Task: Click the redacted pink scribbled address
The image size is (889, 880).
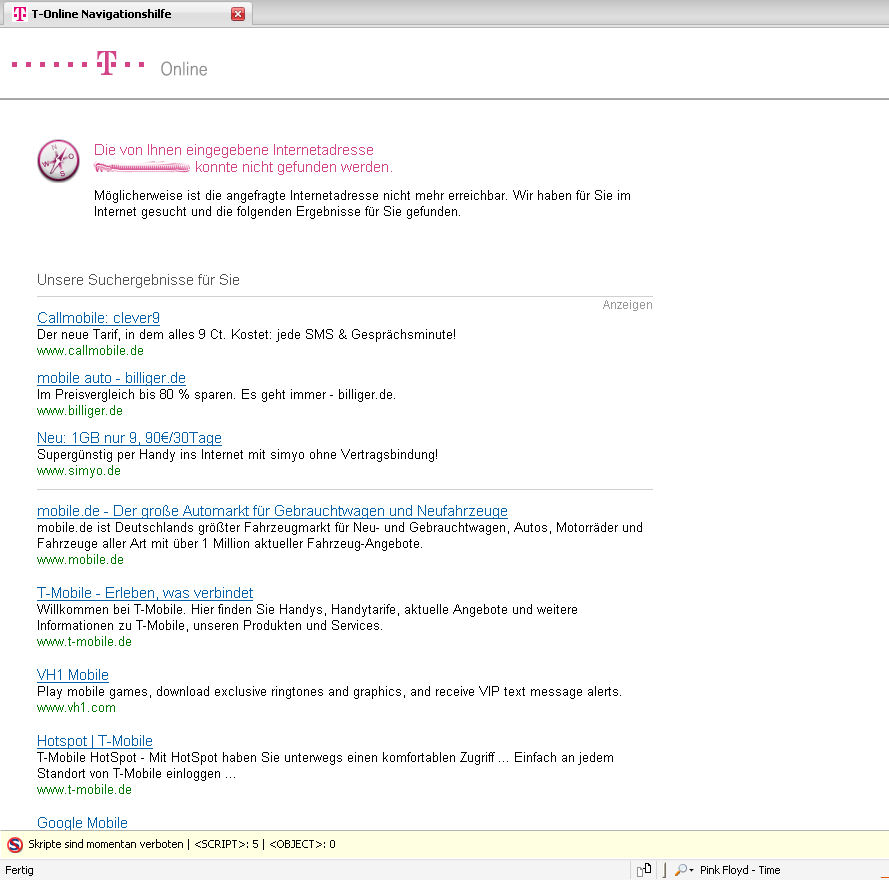Action: tap(142, 167)
